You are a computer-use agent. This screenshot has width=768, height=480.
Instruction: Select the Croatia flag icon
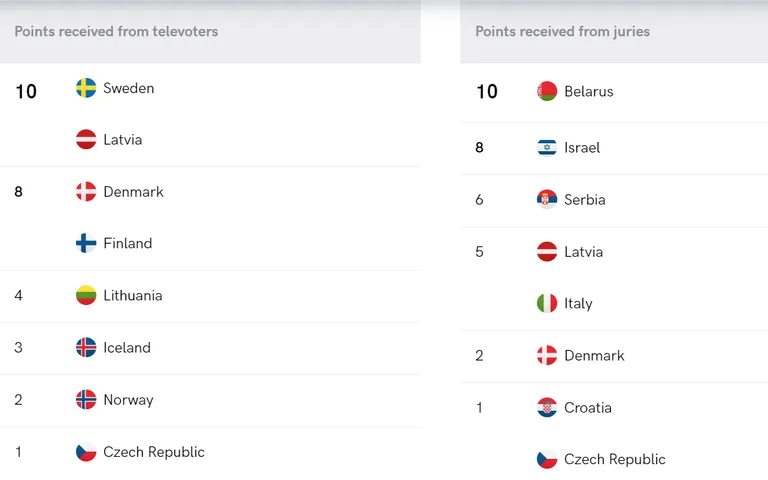[547, 408]
